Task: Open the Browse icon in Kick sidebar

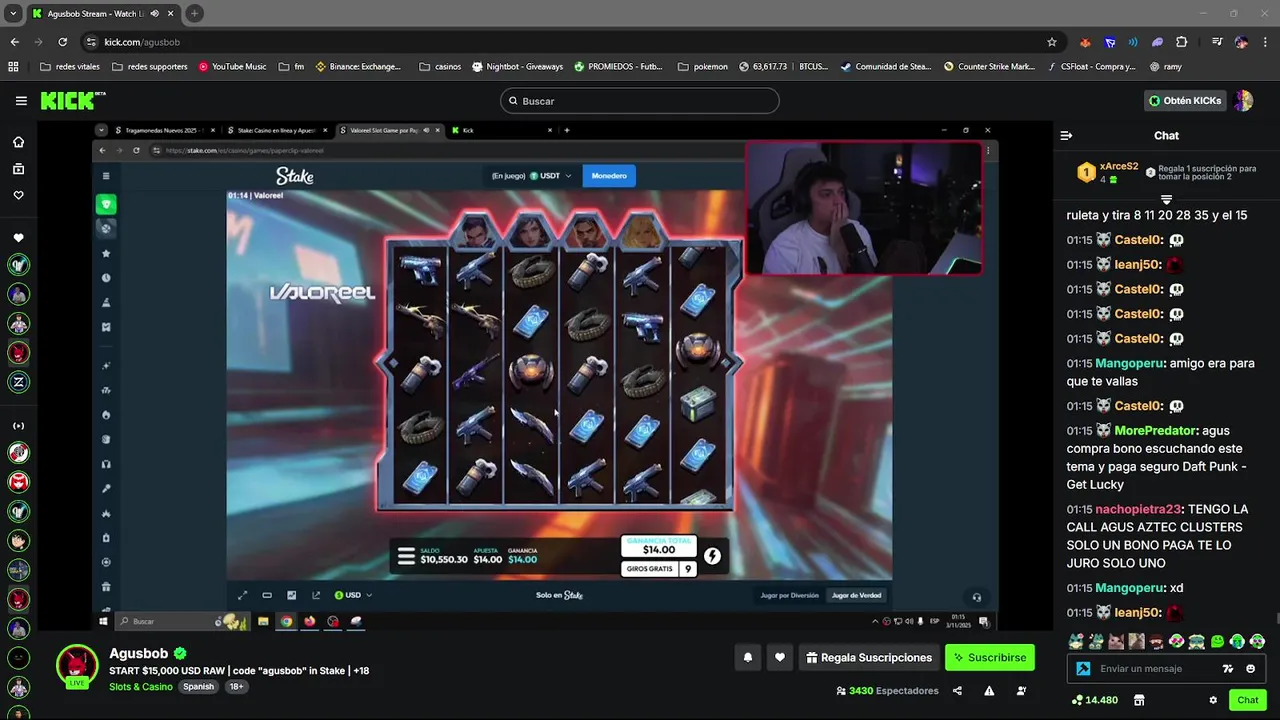Action: (x=18, y=169)
